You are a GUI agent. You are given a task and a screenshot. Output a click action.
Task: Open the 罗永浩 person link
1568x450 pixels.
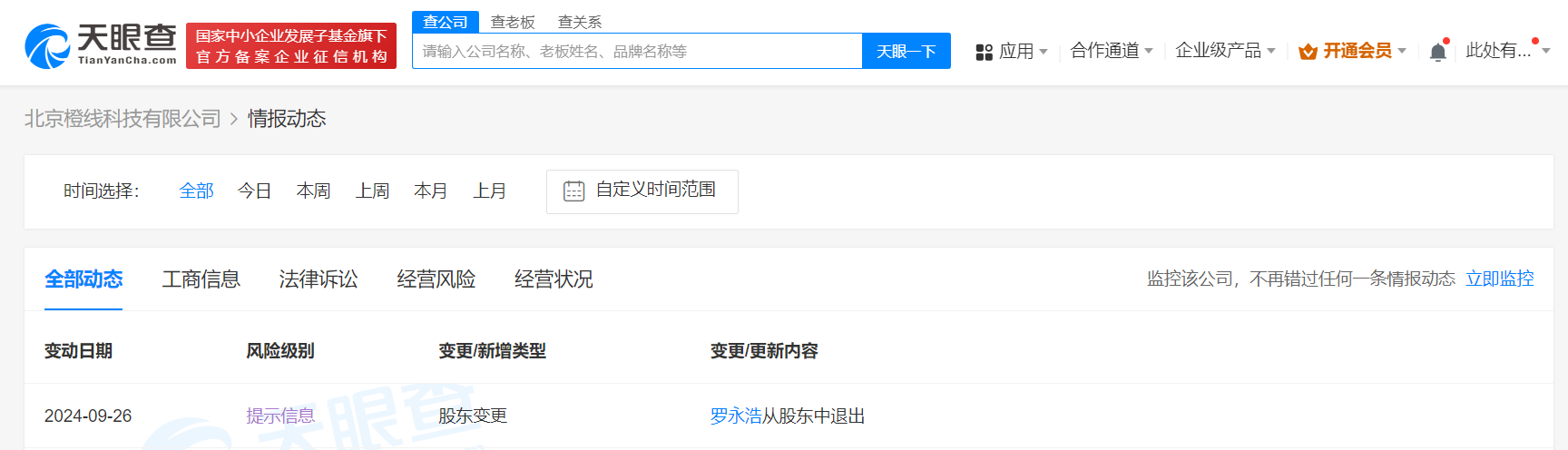click(x=736, y=416)
